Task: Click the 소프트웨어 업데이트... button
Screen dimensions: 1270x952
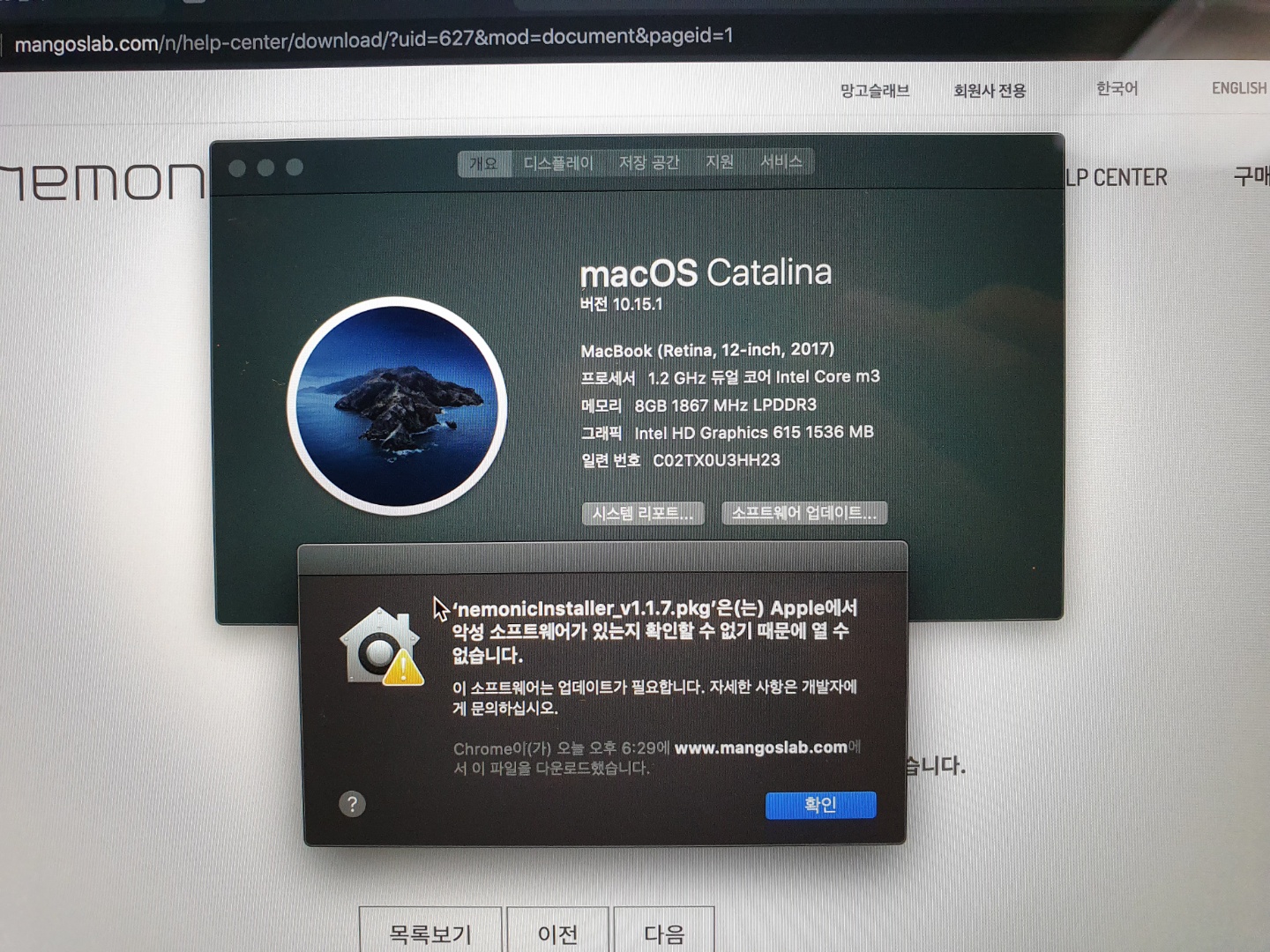Action: pyautogui.click(x=804, y=512)
